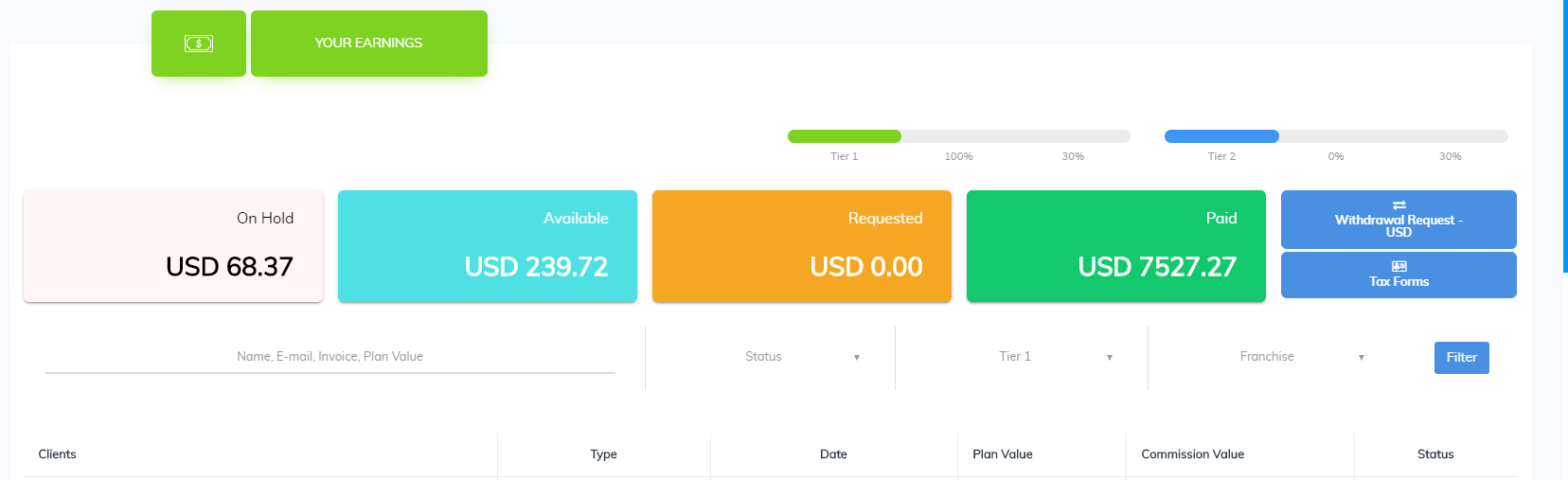Expand the Status filter dropdown

click(801, 357)
